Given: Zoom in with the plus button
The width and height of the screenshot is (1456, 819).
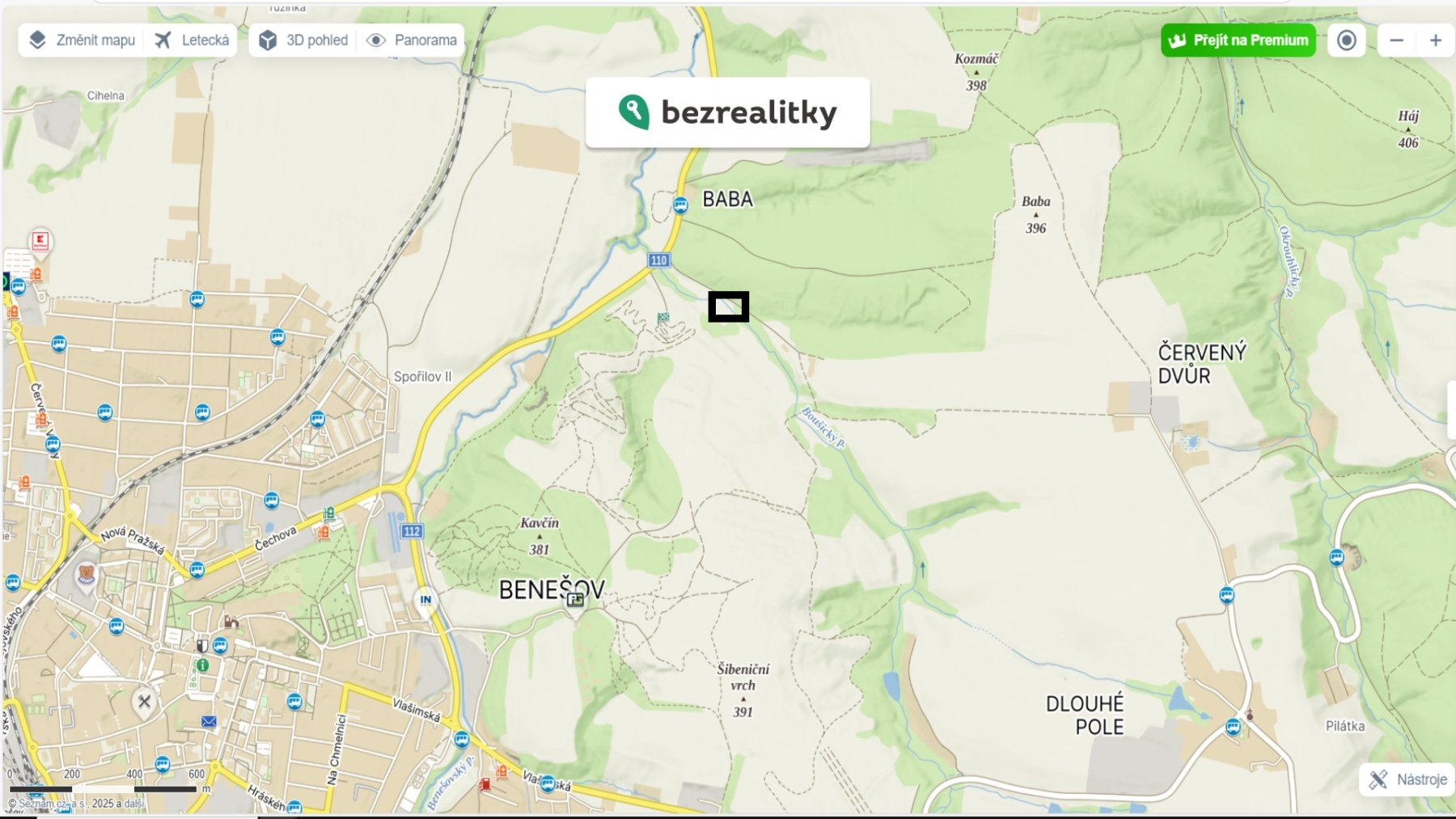Looking at the screenshot, I should click(x=1436, y=40).
